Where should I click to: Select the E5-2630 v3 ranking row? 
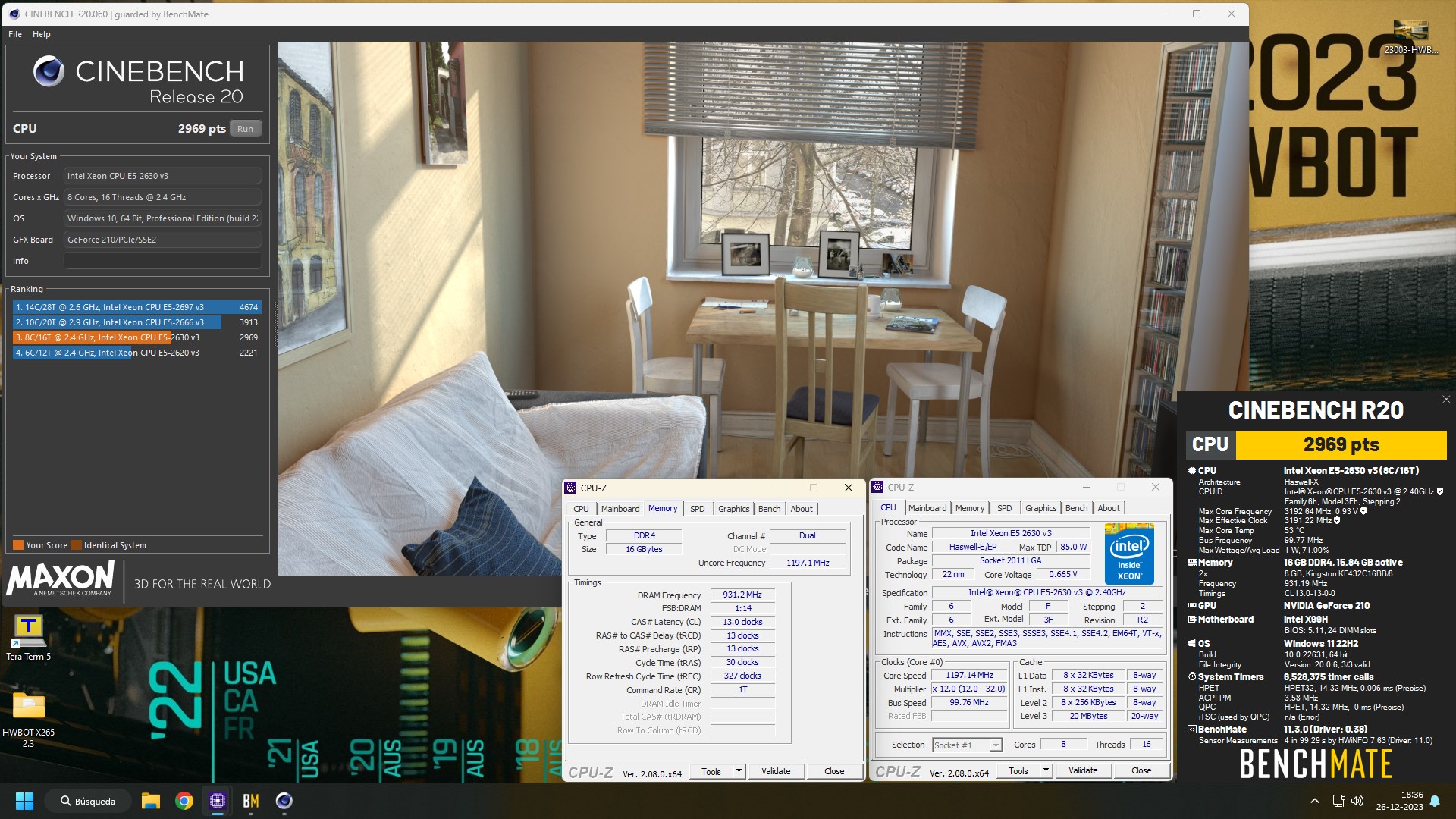pos(136,337)
